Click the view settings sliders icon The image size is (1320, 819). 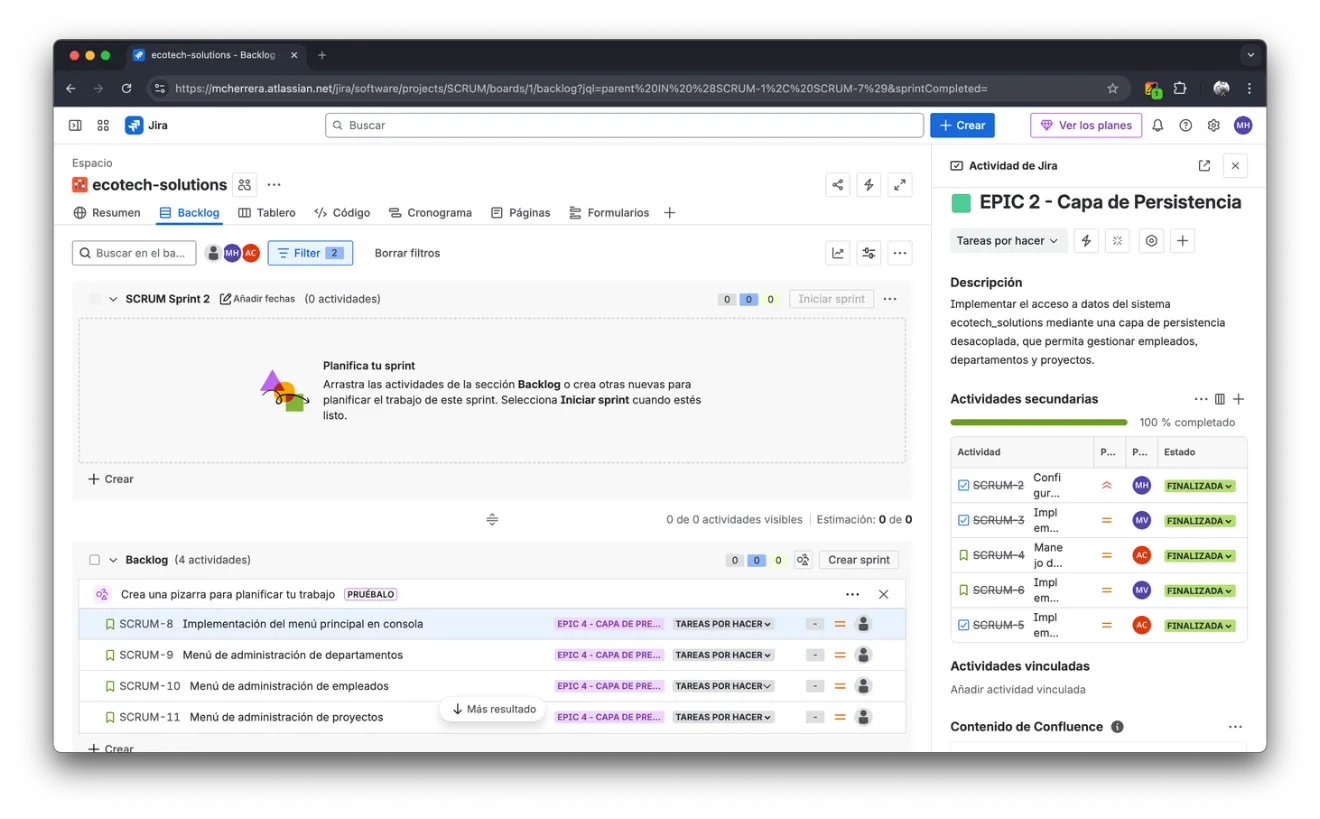point(869,253)
